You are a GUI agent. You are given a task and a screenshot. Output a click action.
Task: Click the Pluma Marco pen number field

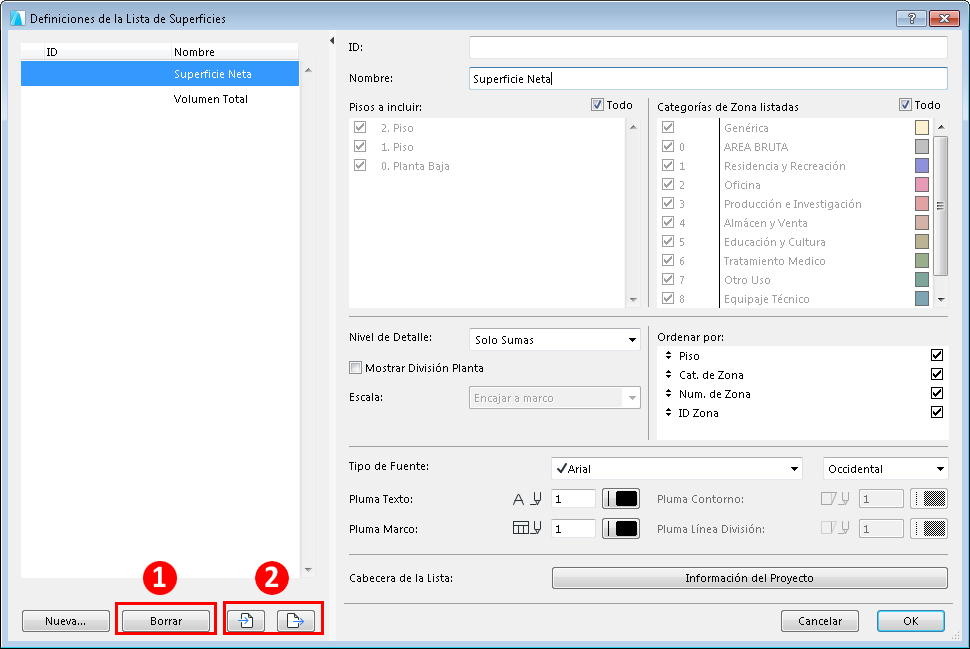click(x=573, y=528)
